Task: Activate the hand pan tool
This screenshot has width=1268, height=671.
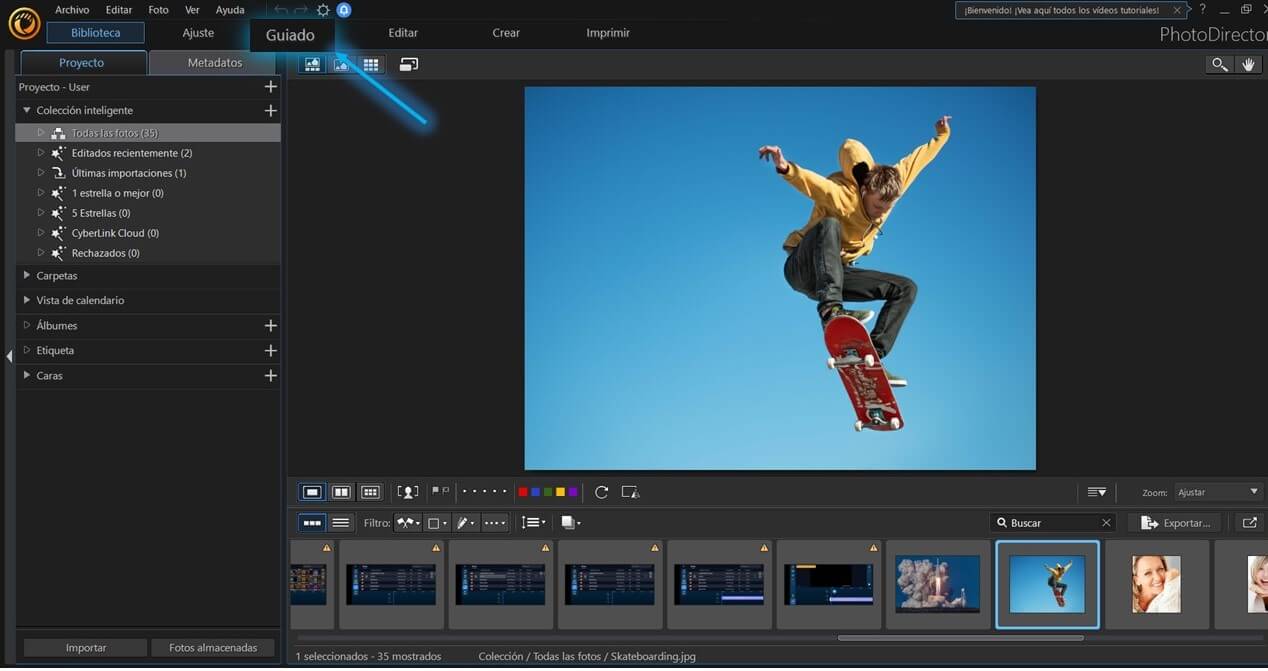Action: tap(1248, 64)
